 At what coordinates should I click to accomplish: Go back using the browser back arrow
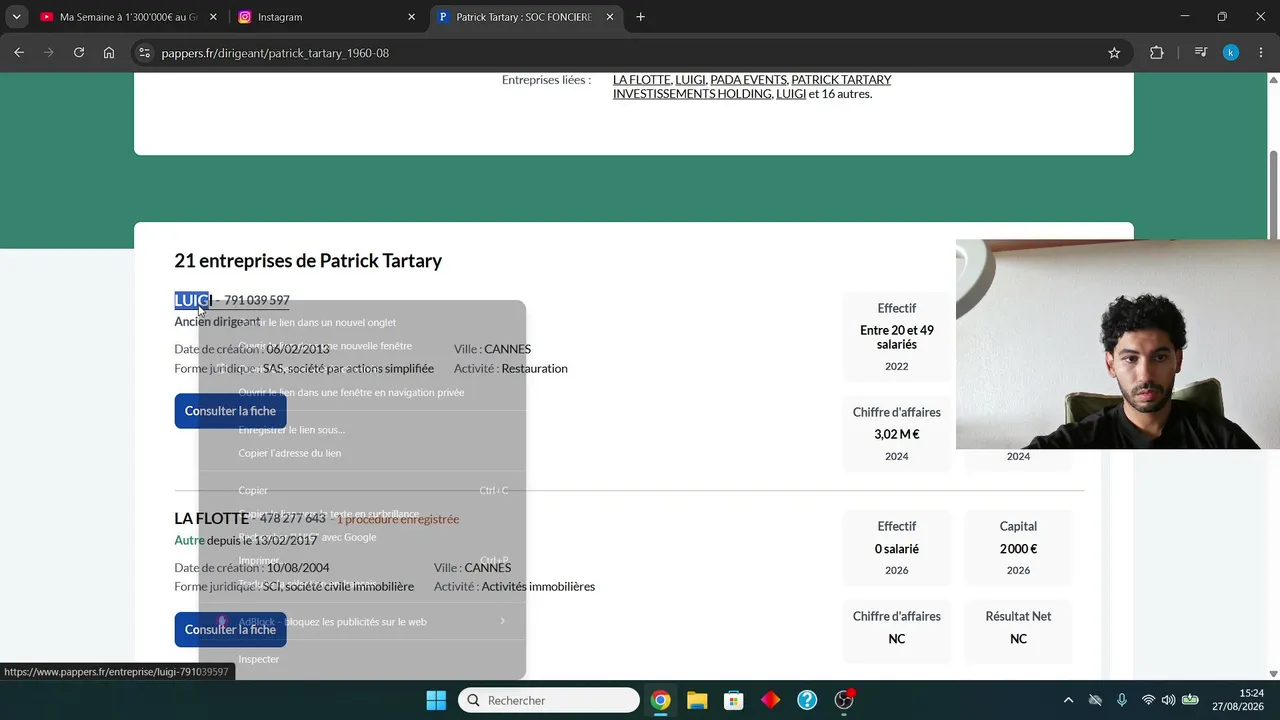pyautogui.click(x=19, y=53)
